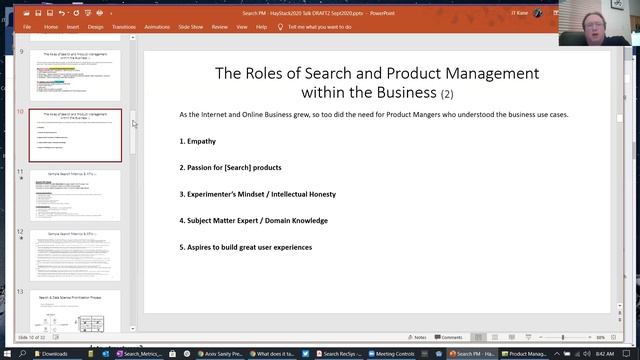Click the first Save icon in Quick Access
Viewport: 640px width, 360px height.
tap(38, 13)
